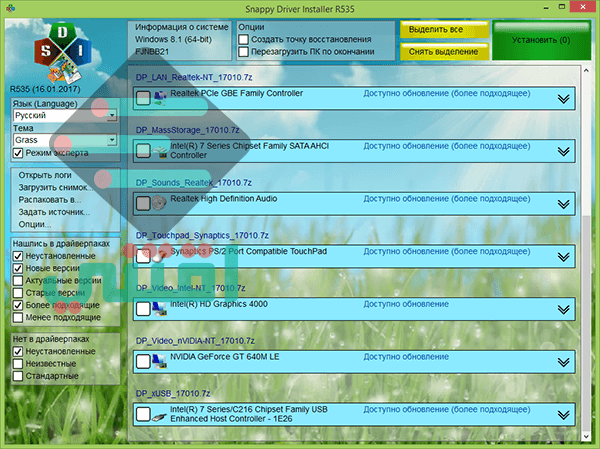Click the scrollbar down arrow
The image size is (600, 449).
point(586,436)
